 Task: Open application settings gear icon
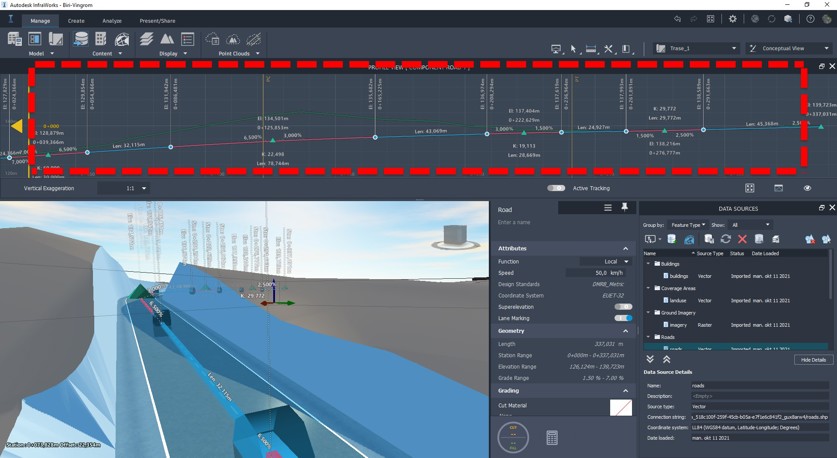click(x=732, y=19)
